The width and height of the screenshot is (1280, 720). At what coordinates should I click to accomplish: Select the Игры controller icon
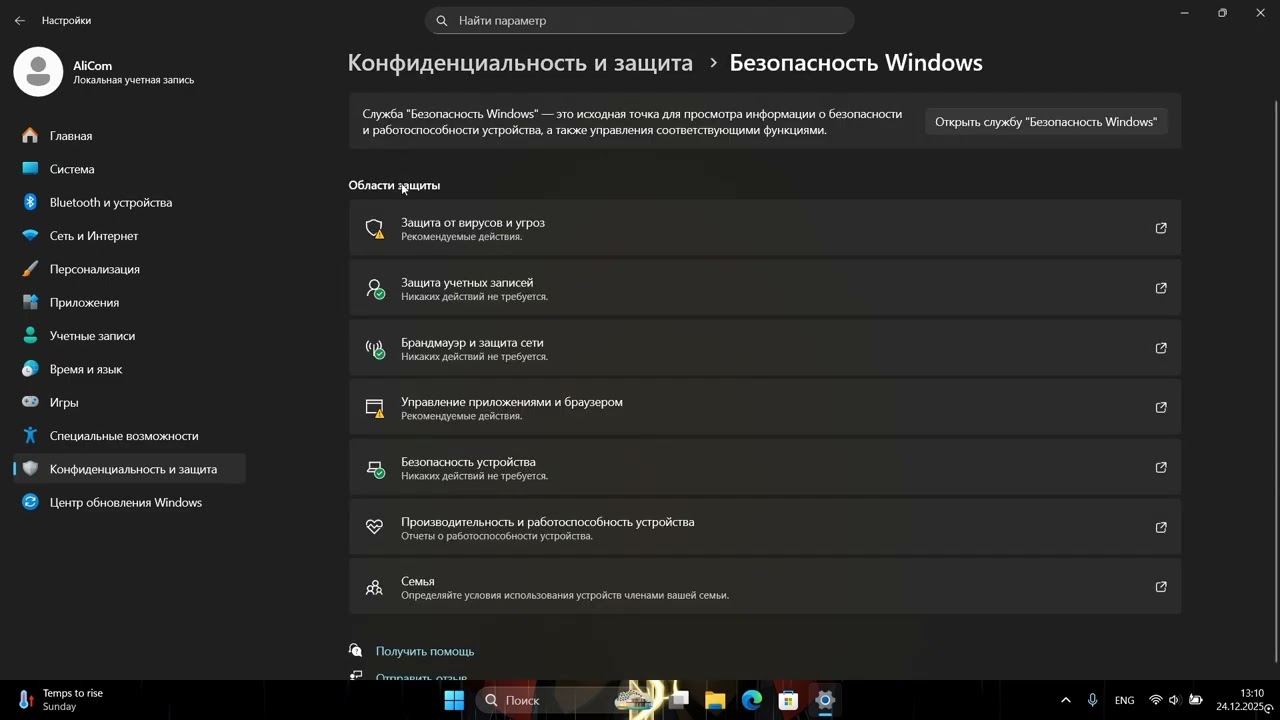[30, 402]
